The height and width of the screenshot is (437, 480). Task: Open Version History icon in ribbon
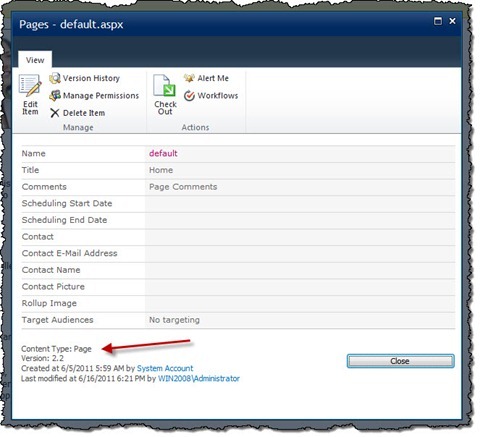(55, 78)
